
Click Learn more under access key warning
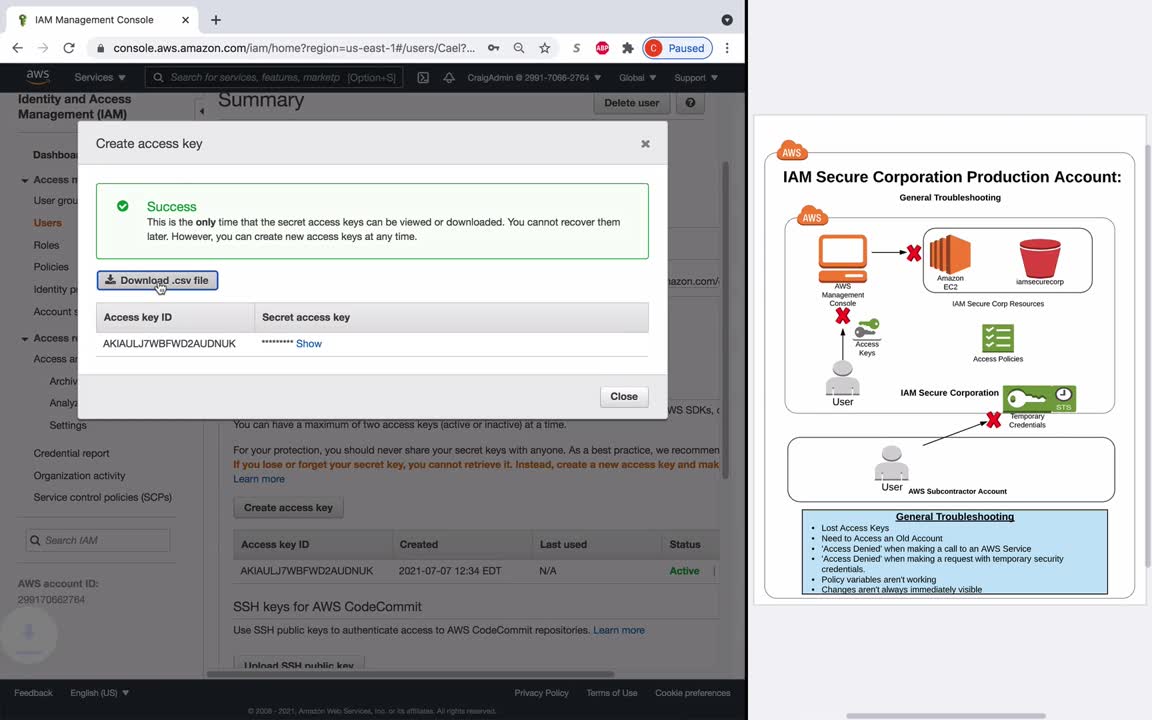pos(259,479)
